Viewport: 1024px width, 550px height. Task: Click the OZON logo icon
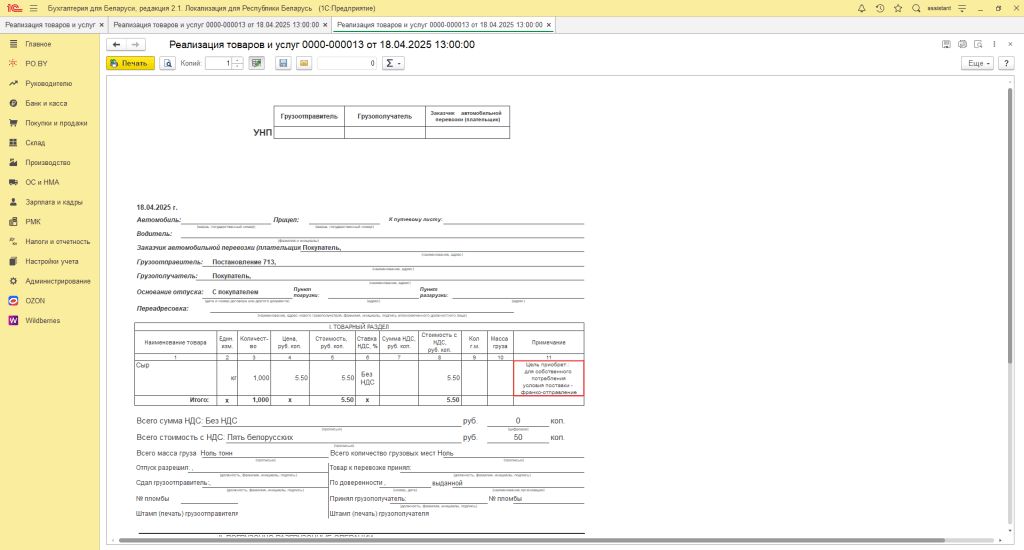13,300
